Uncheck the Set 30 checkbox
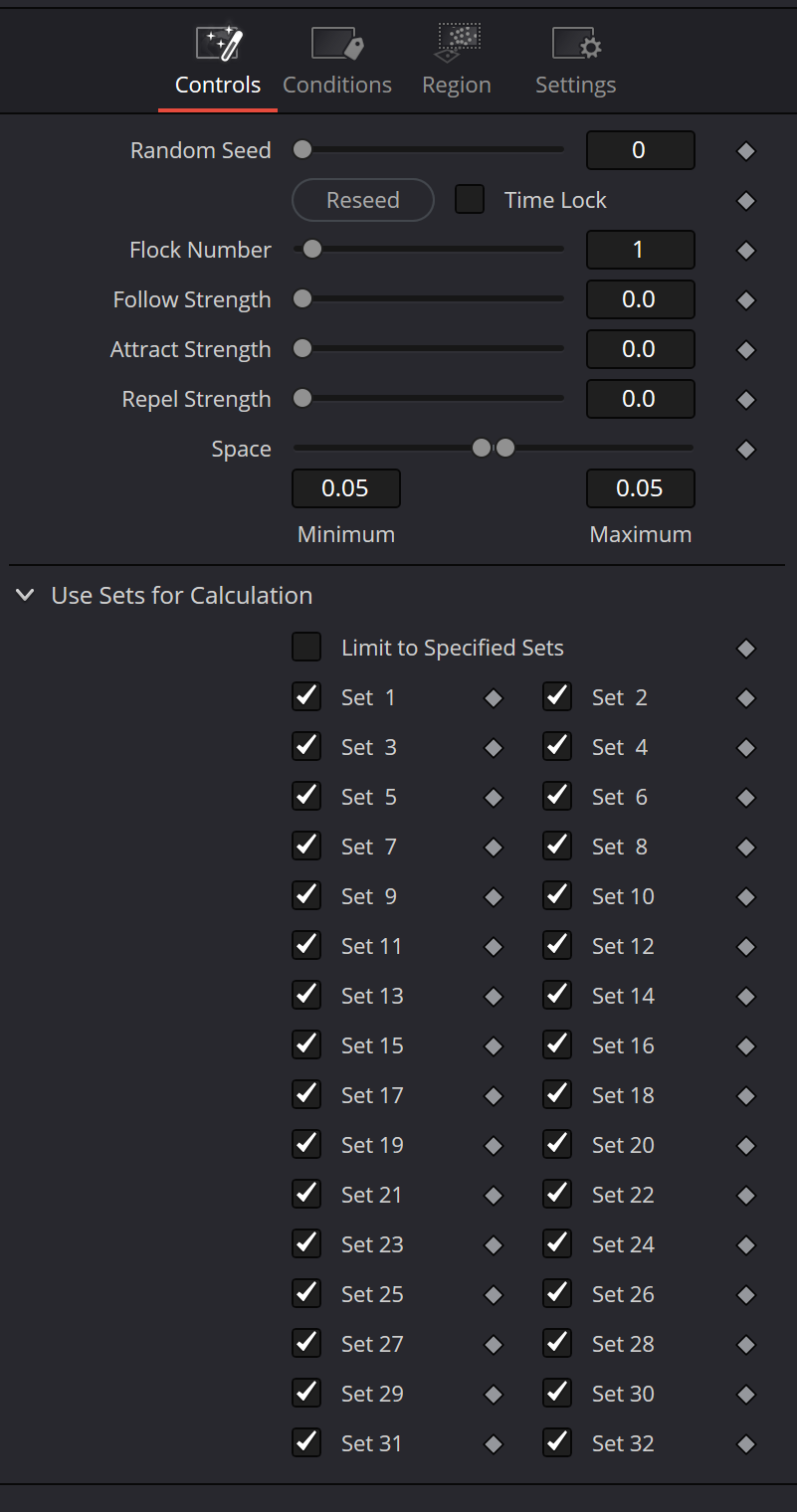 tap(557, 1394)
